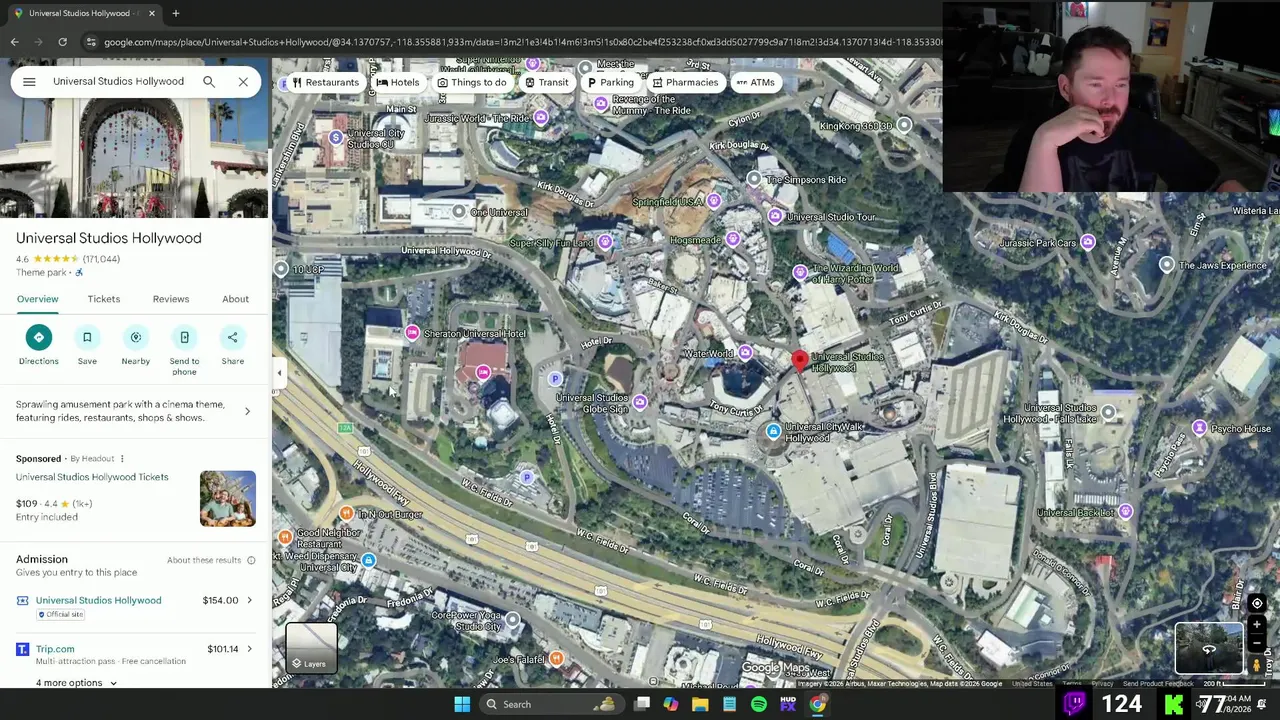Select The Simpsons Ride marker

754,178
